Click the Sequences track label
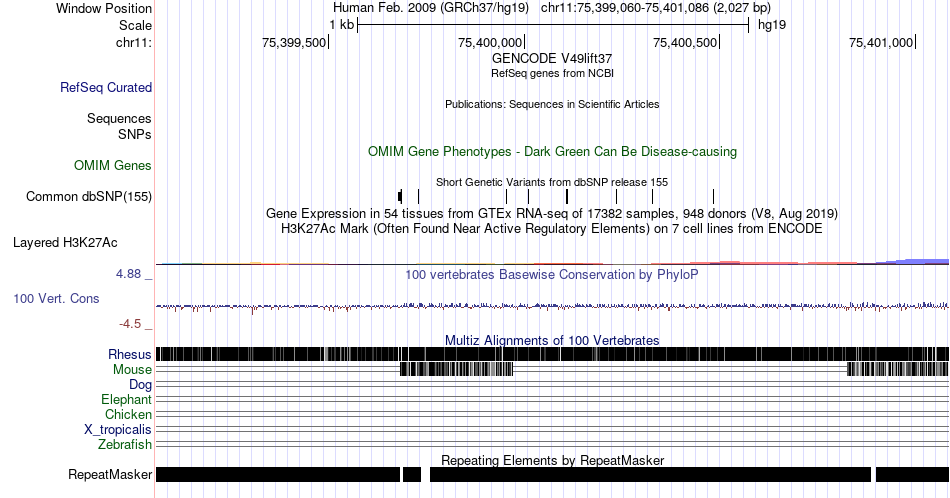The height and width of the screenshot is (498, 950). click(x=119, y=118)
